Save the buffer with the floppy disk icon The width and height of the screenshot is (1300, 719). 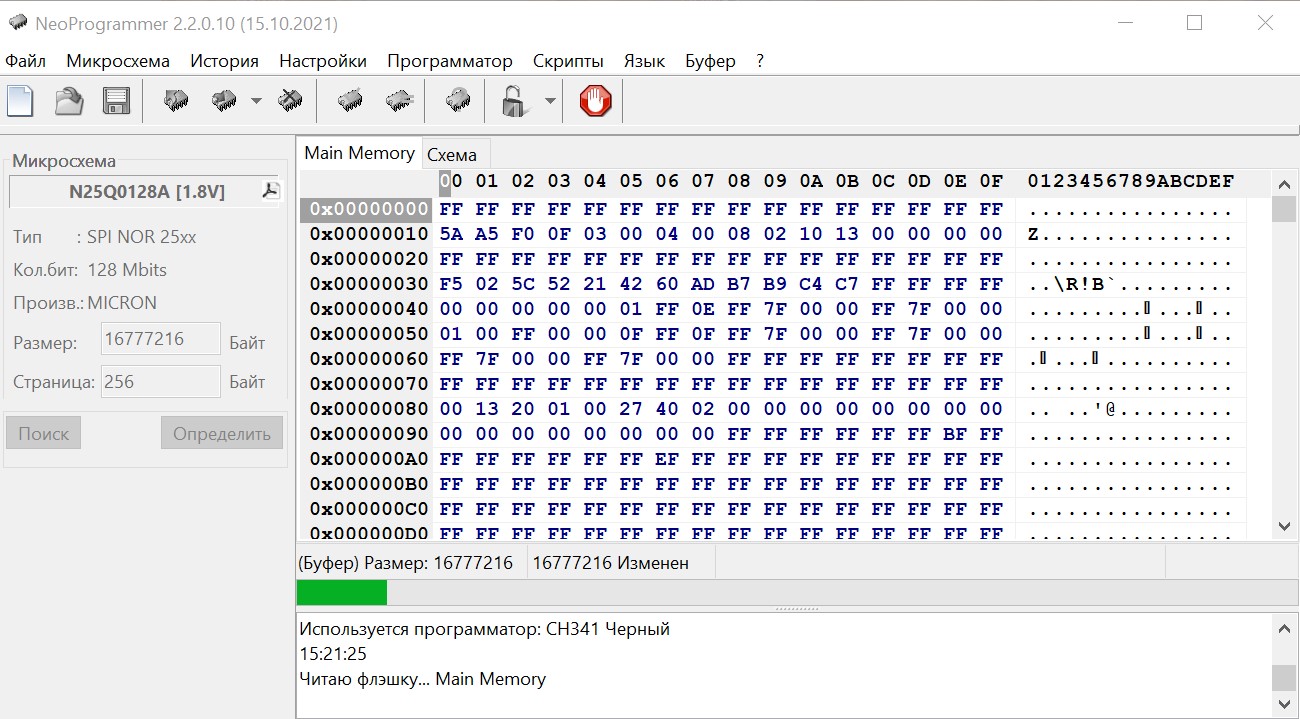click(x=117, y=101)
